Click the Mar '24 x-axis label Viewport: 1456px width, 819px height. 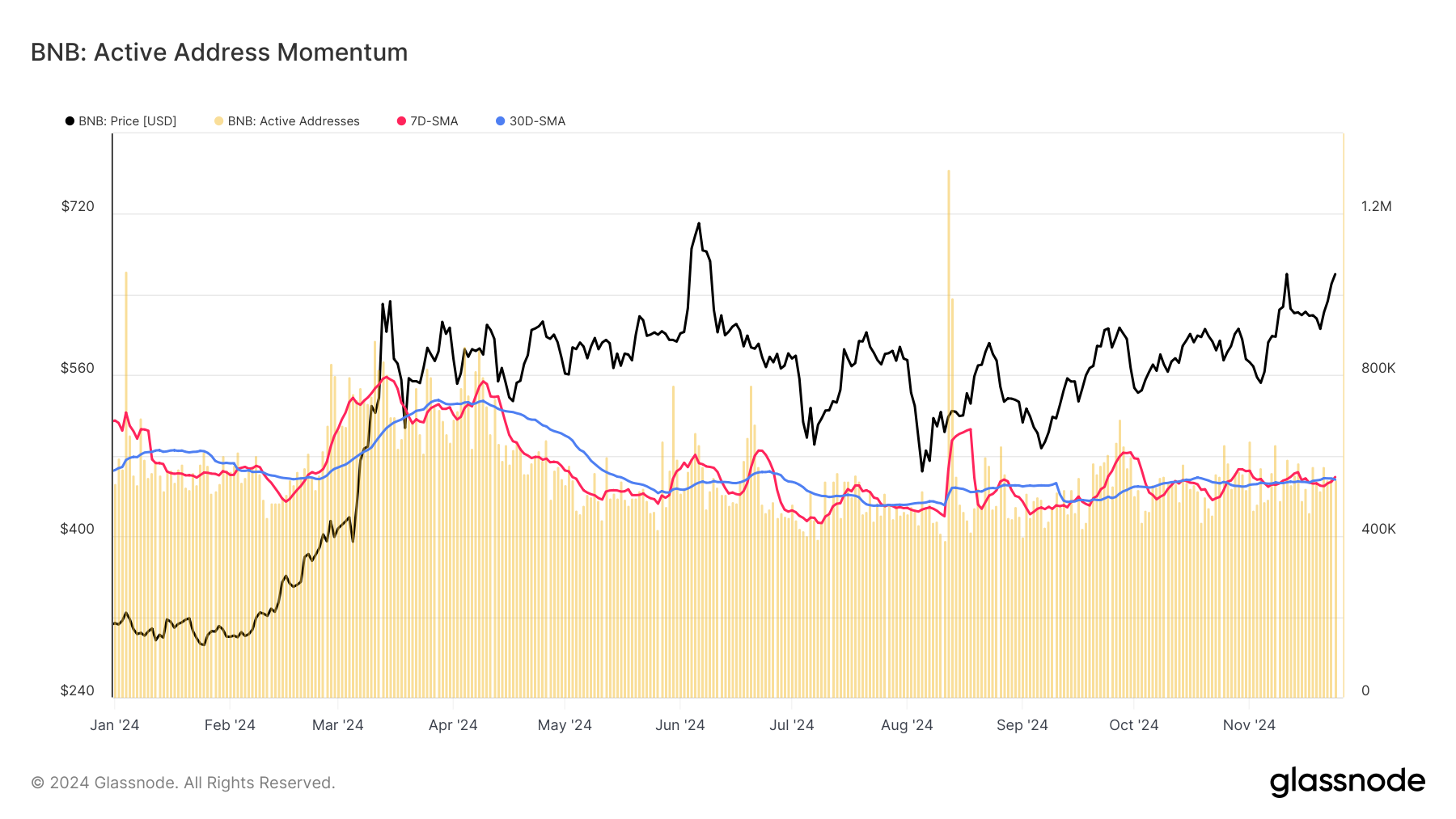tap(337, 725)
